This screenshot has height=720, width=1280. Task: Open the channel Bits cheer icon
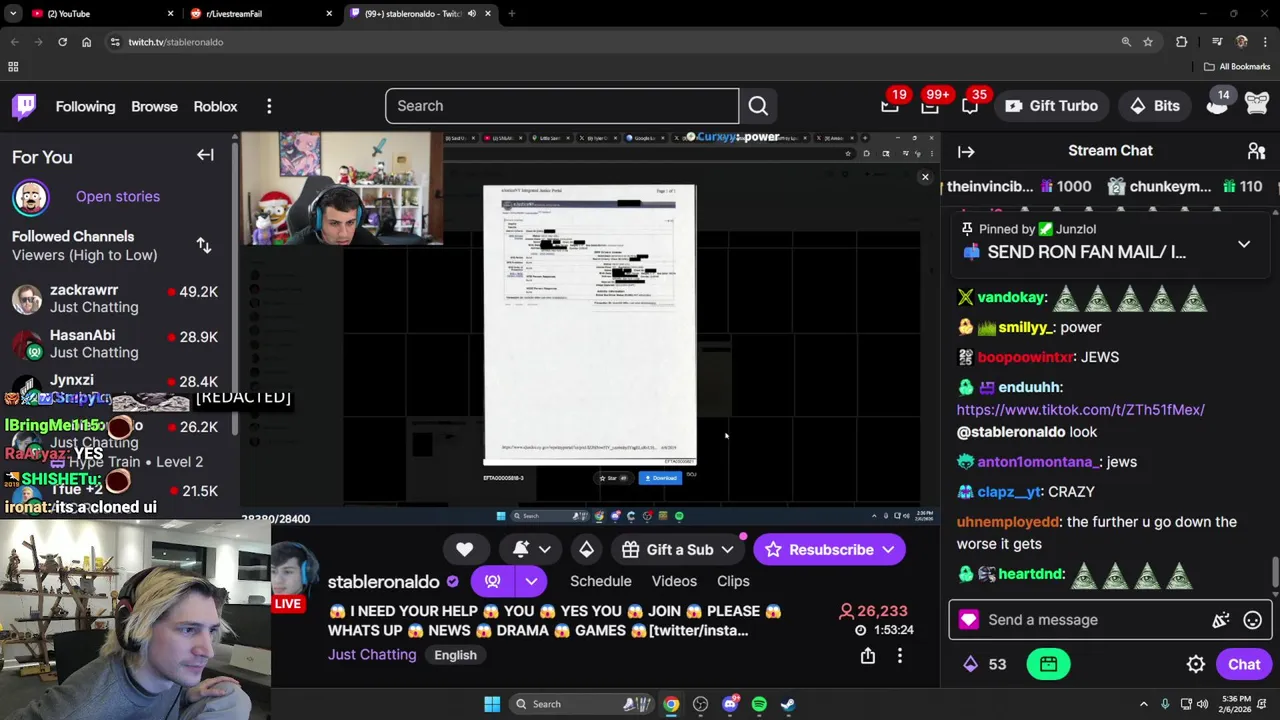point(586,549)
